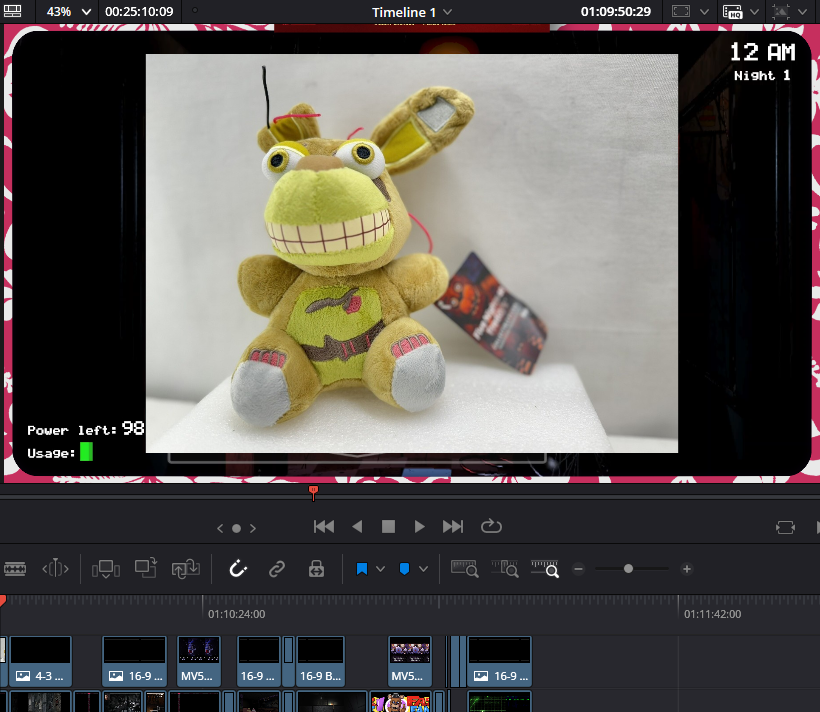
Task: Click the Detail Zoom icon
Action: click(505, 569)
